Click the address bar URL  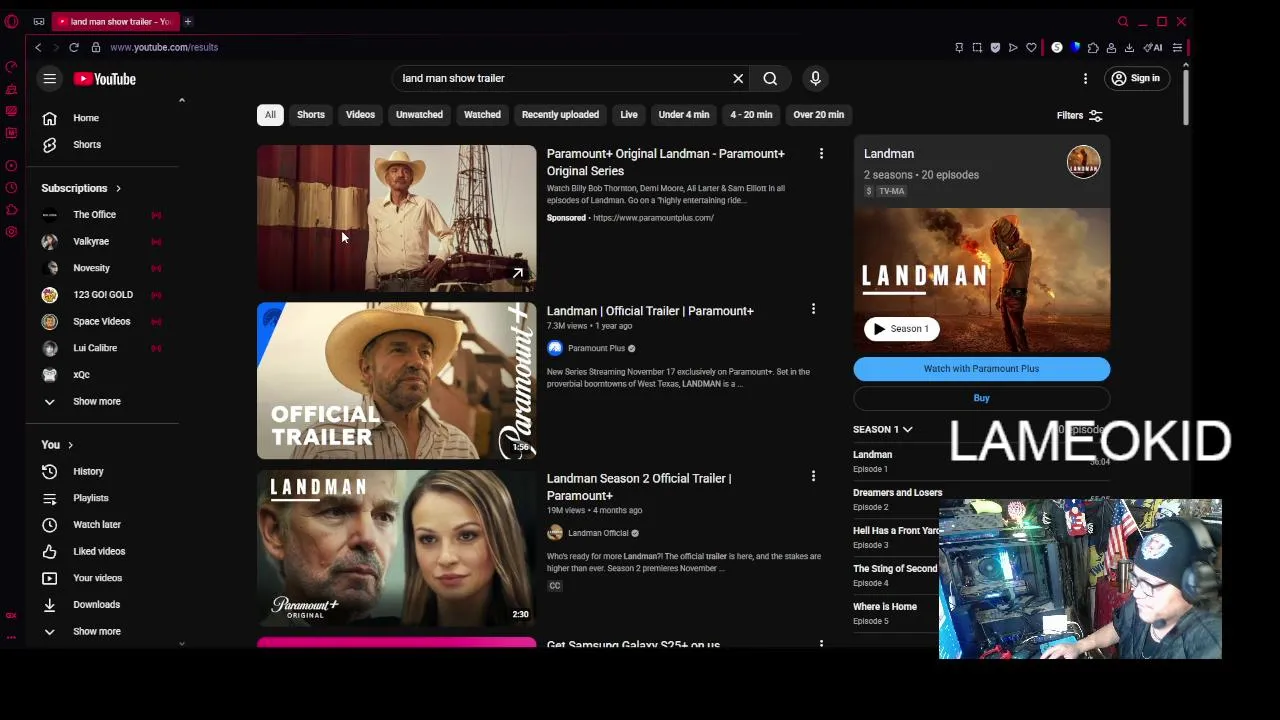(164, 47)
